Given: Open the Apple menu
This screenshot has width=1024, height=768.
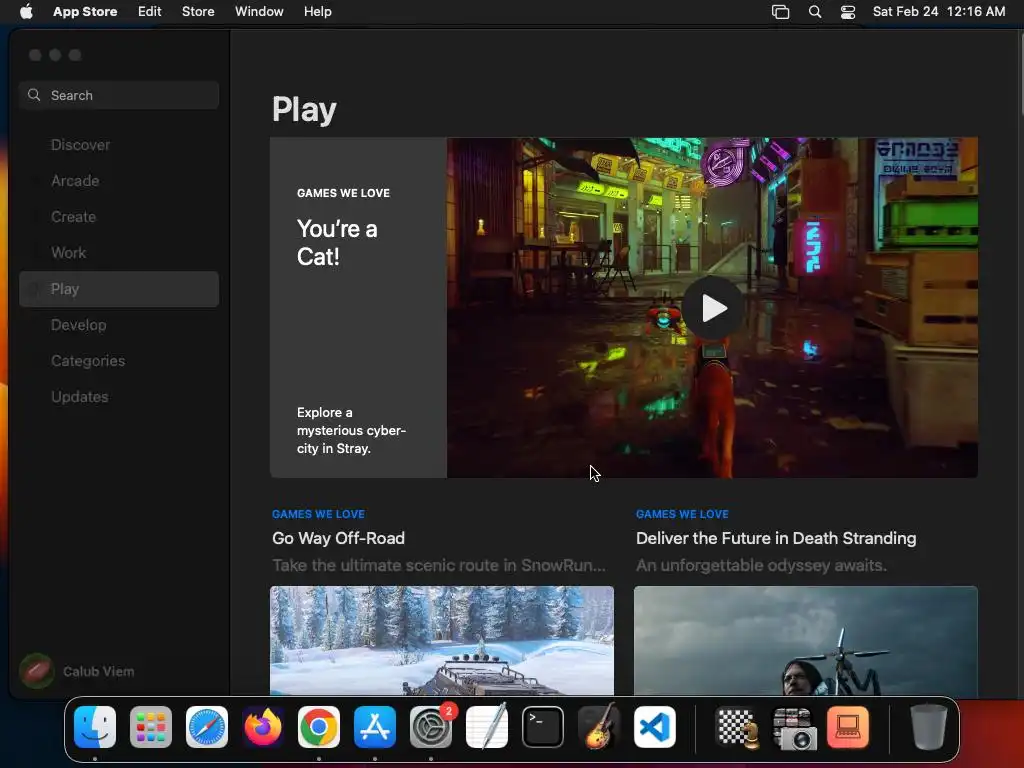Looking at the screenshot, I should 26,12.
